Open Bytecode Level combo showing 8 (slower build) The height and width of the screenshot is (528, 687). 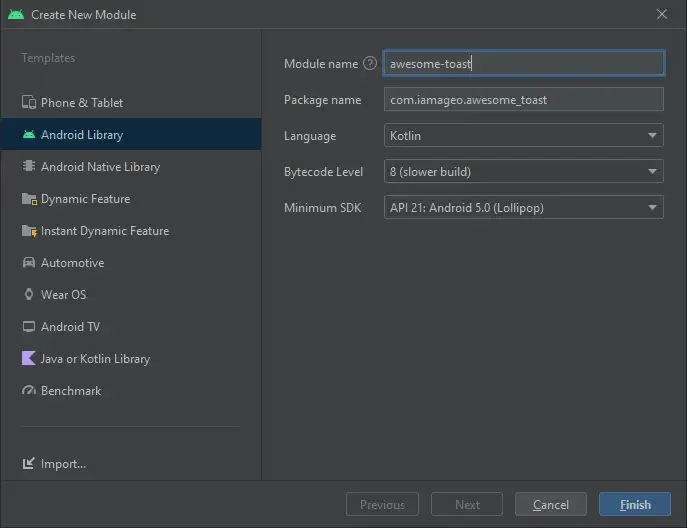coord(524,171)
